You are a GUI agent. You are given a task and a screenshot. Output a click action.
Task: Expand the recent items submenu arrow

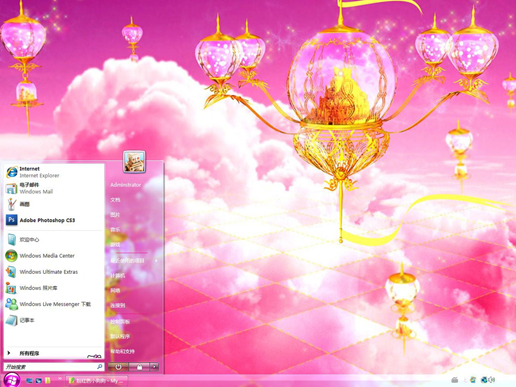(x=156, y=260)
